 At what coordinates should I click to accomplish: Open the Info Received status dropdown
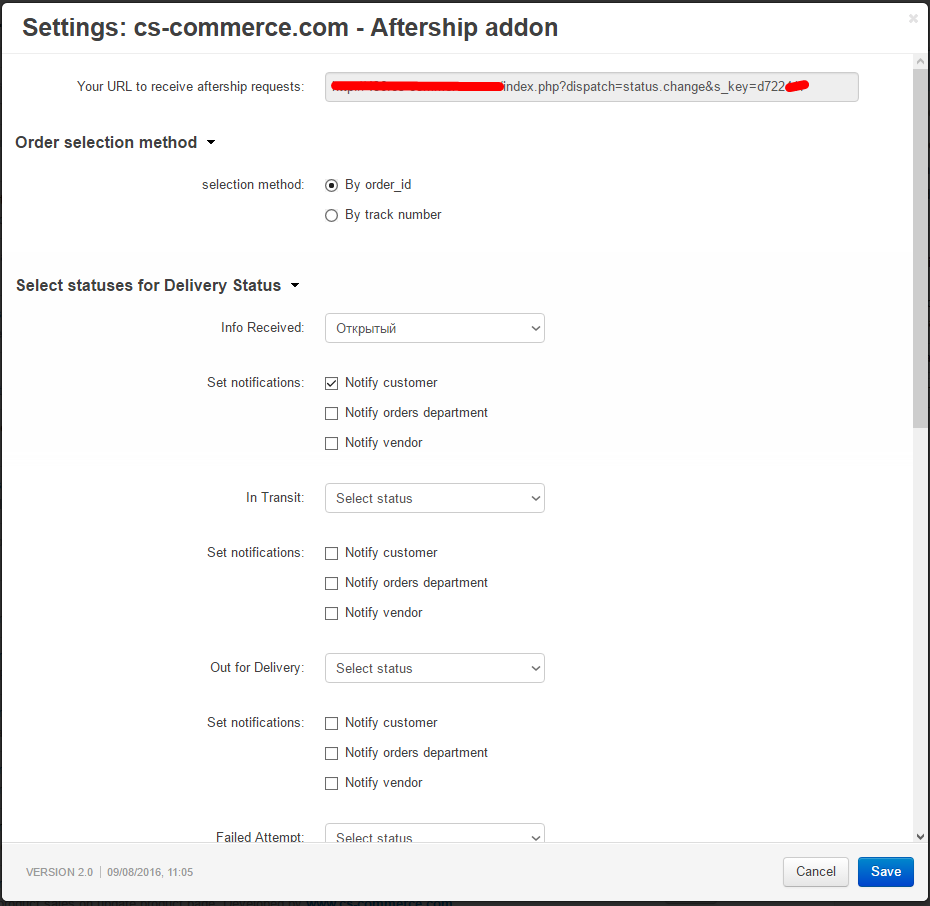pyautogui.click(x=435, y=328)
